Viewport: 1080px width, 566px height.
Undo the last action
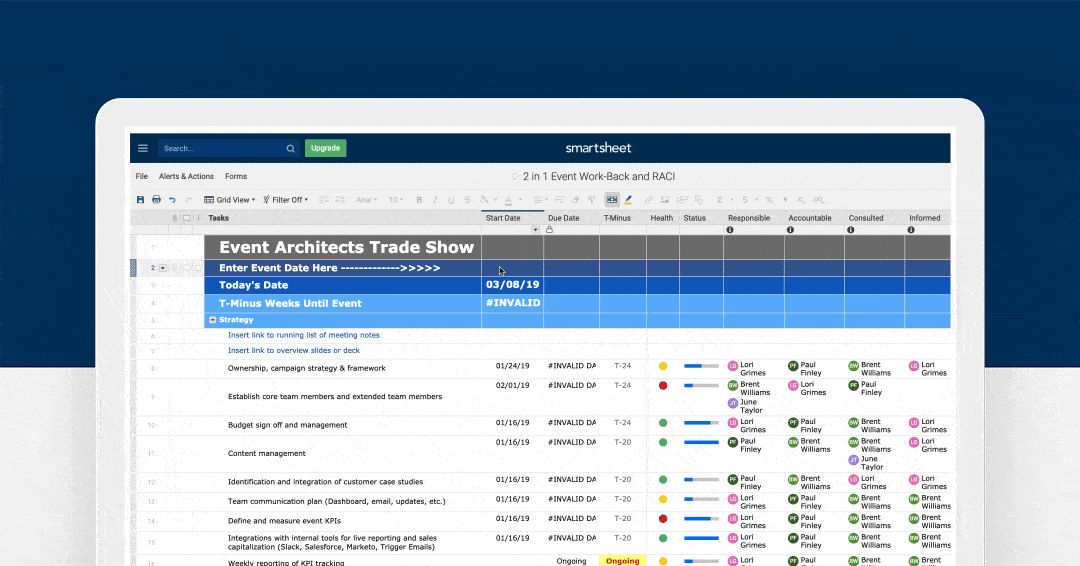click(x=172, y=200)
